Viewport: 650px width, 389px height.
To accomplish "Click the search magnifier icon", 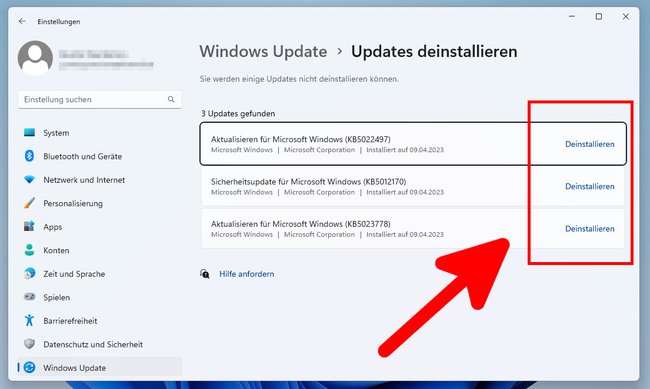I will click(x=171, y=99).
